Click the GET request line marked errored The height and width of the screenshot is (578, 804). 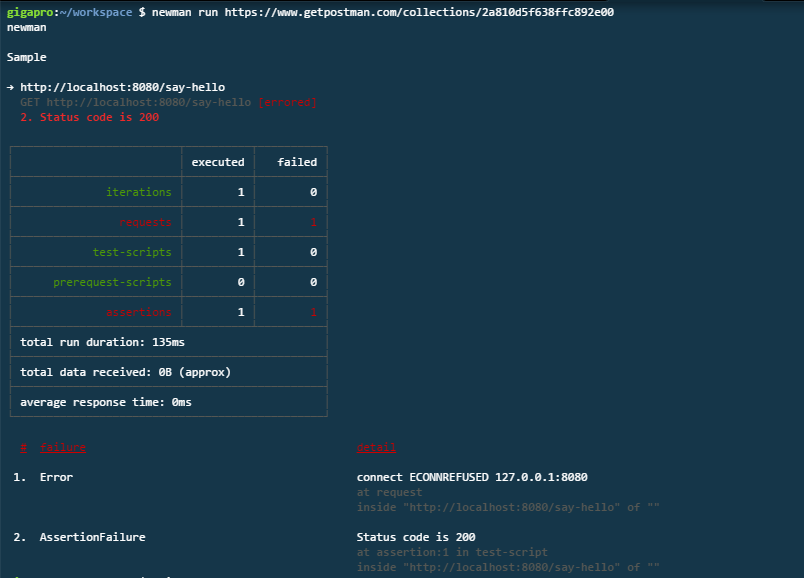click(x=168, y=102)
